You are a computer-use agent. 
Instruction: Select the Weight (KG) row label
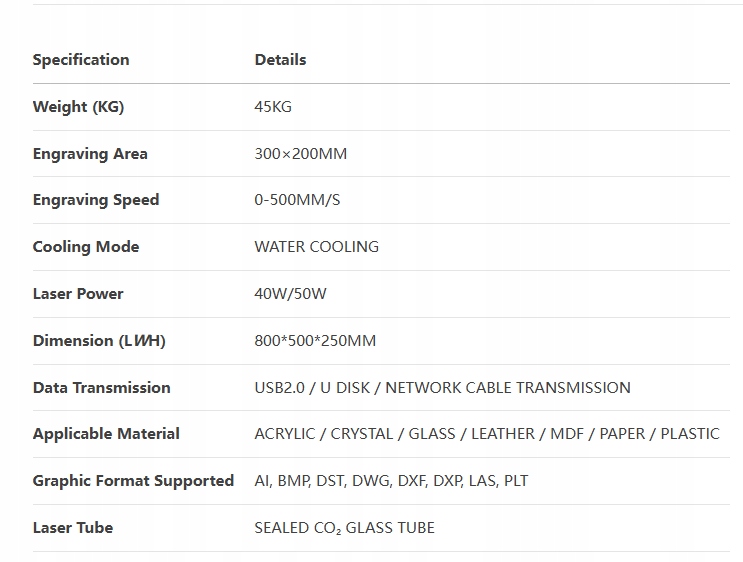[78, 107]
